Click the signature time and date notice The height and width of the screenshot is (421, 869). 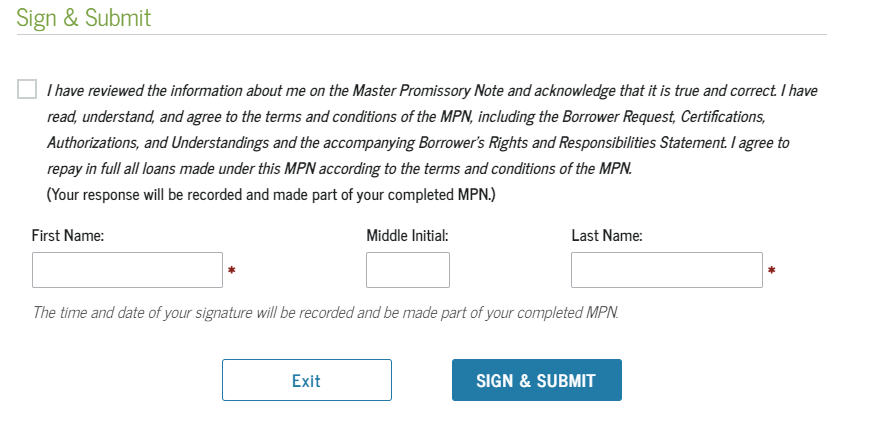326,312
